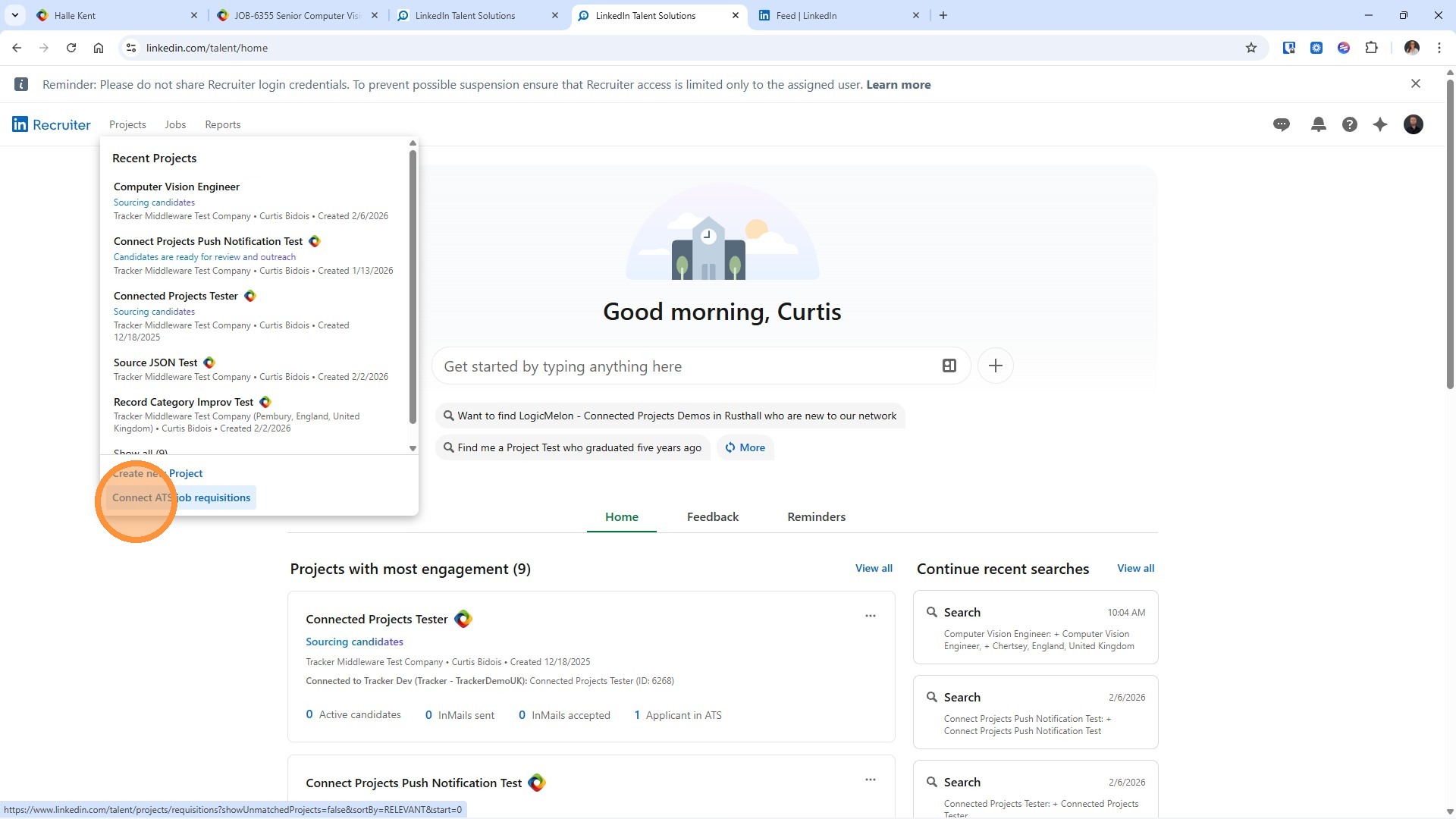Click the plus button beside search box
The image size is (1456, 819).
pos(995,366)
